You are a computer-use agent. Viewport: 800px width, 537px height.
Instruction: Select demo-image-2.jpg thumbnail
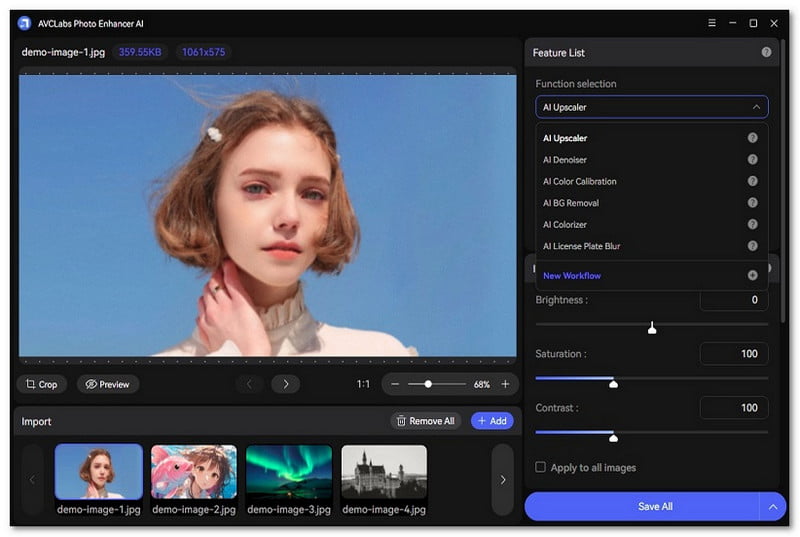point(194,471)
